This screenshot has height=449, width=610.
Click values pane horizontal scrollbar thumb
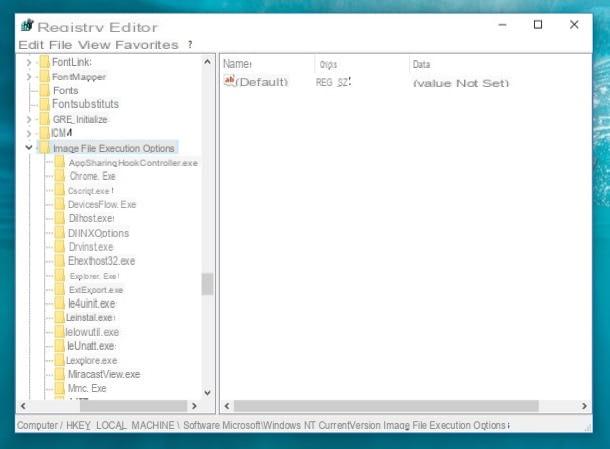click(x=386, y=406)
